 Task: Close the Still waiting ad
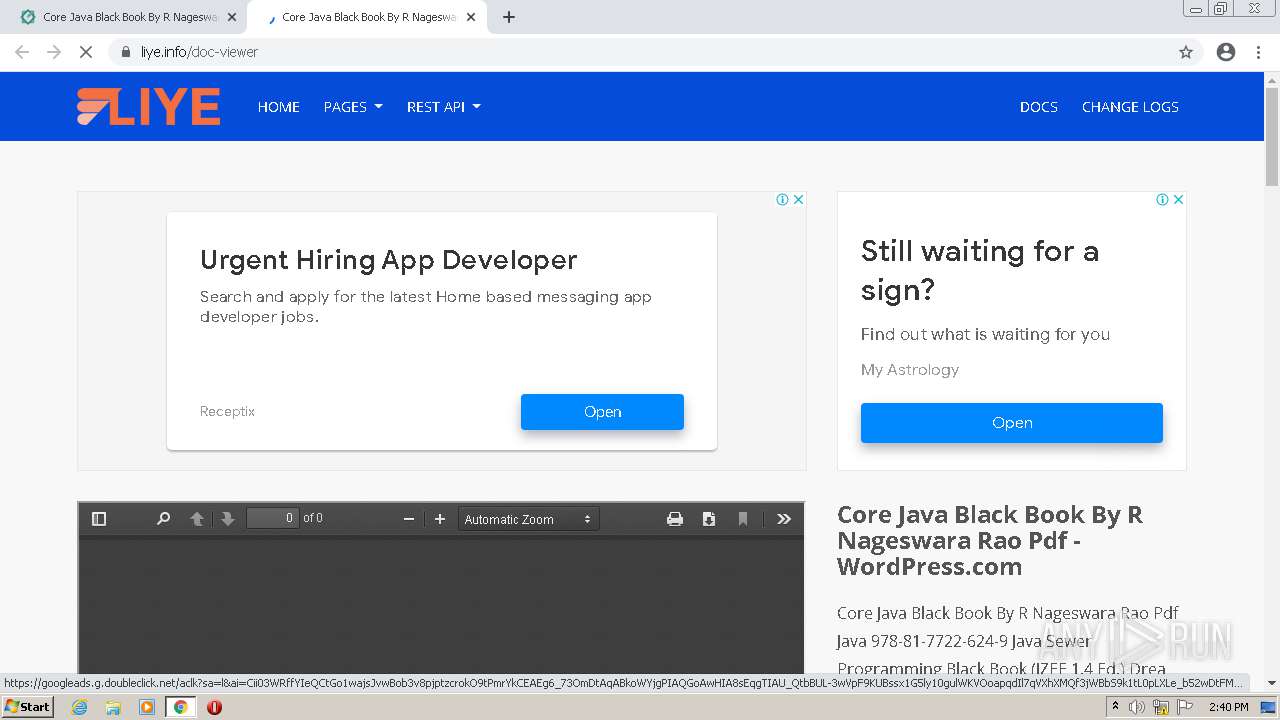click(1179, 199)
